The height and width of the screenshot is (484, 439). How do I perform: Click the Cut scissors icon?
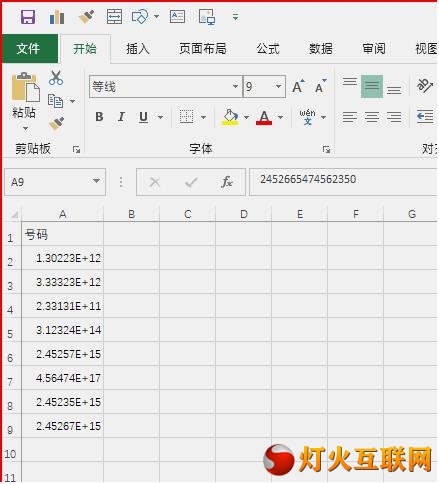[x=56, y=78]
